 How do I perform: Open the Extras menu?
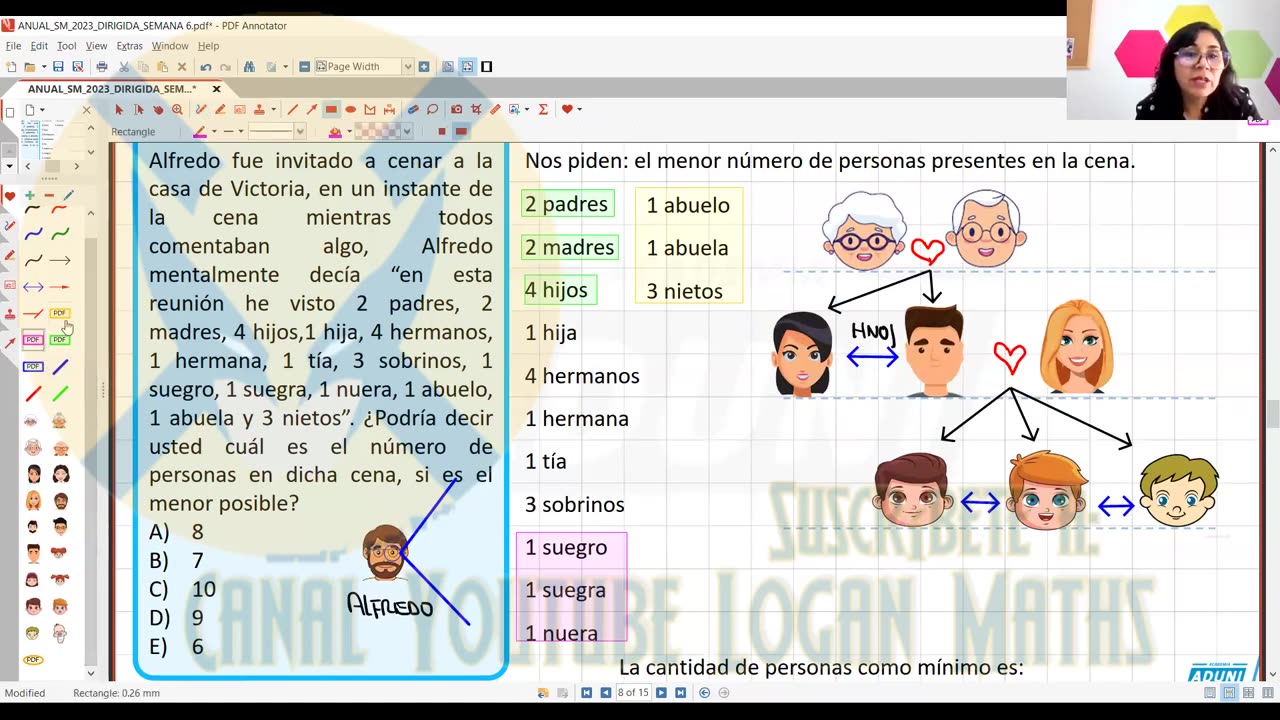click(129, 46)
